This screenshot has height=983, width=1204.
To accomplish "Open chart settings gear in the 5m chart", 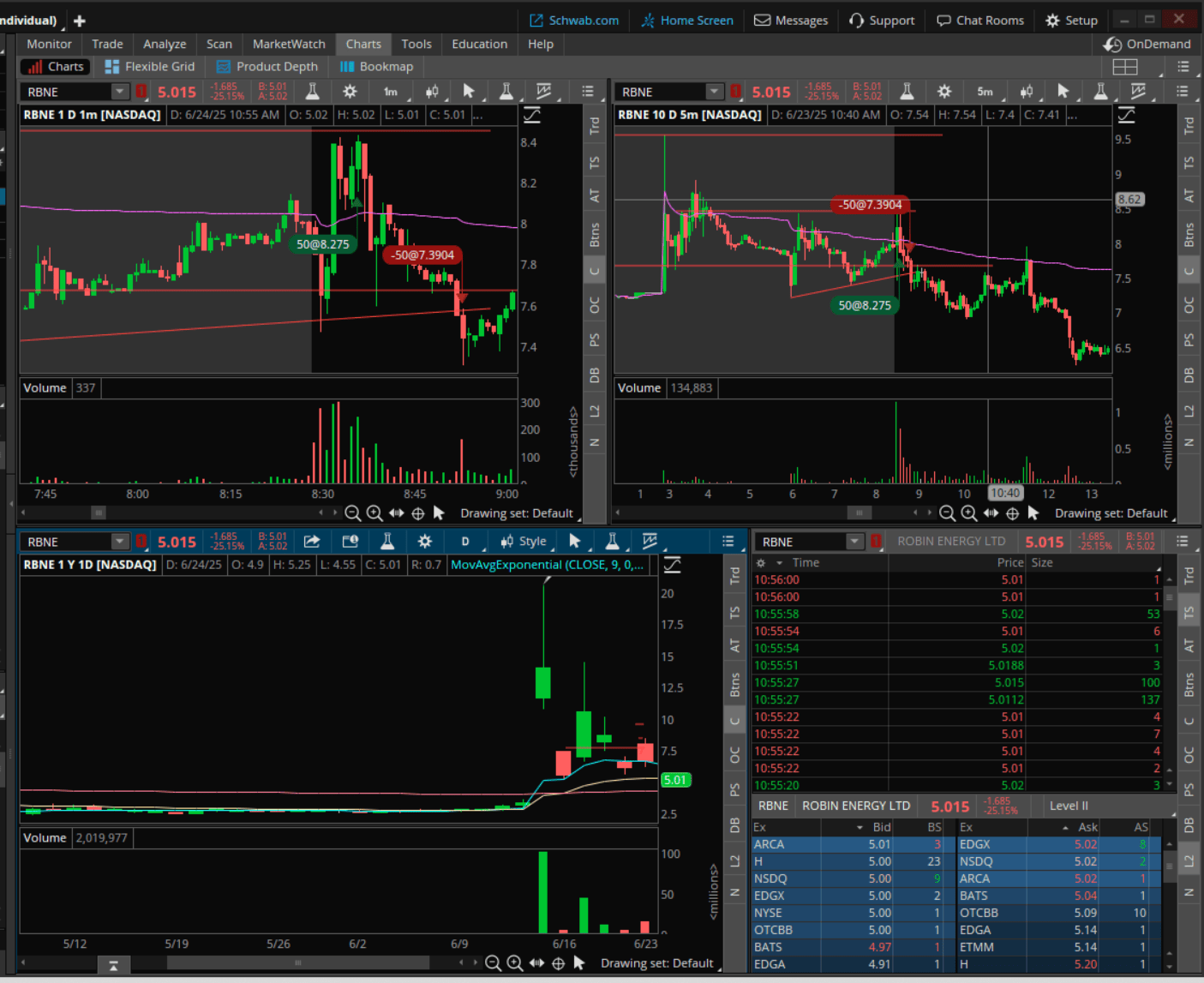I will tap(944, 92).
